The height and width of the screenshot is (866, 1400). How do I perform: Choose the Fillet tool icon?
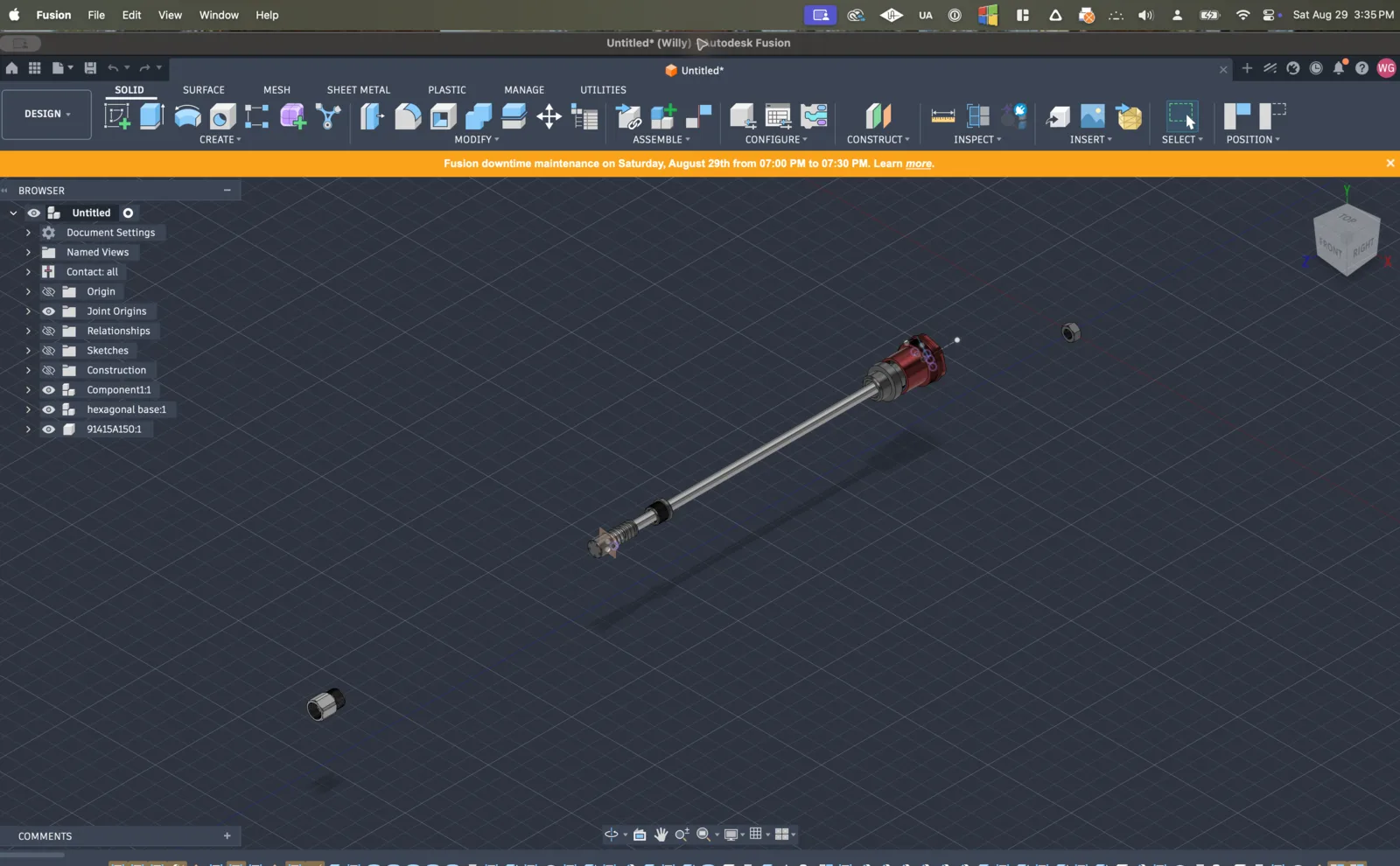click(x=408, y=116)
